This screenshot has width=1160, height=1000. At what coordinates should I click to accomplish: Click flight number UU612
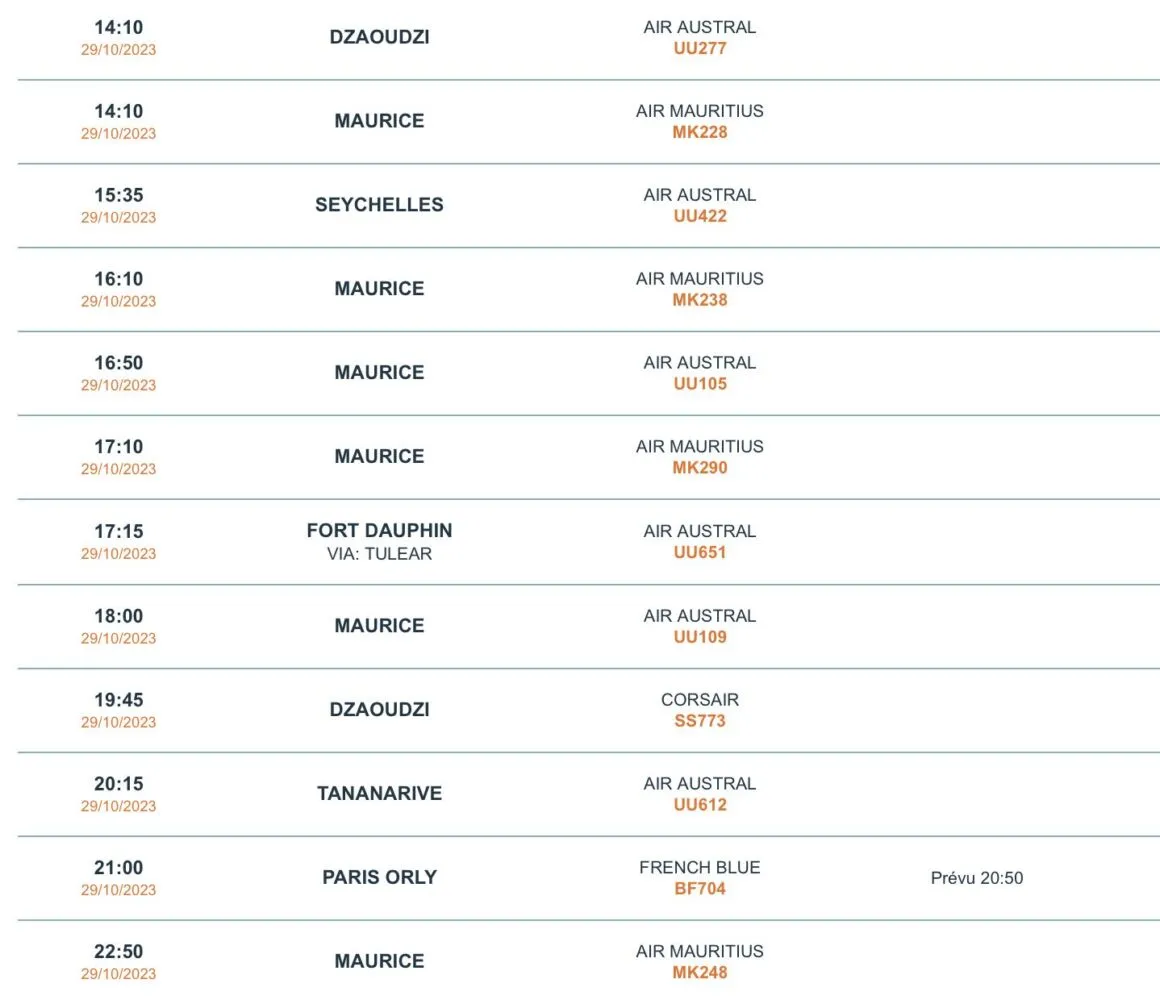699,805
